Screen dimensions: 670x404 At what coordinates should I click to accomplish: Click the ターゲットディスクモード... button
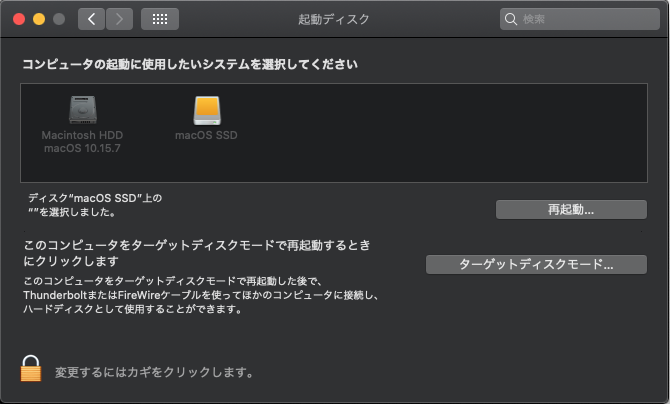point(536,264)
